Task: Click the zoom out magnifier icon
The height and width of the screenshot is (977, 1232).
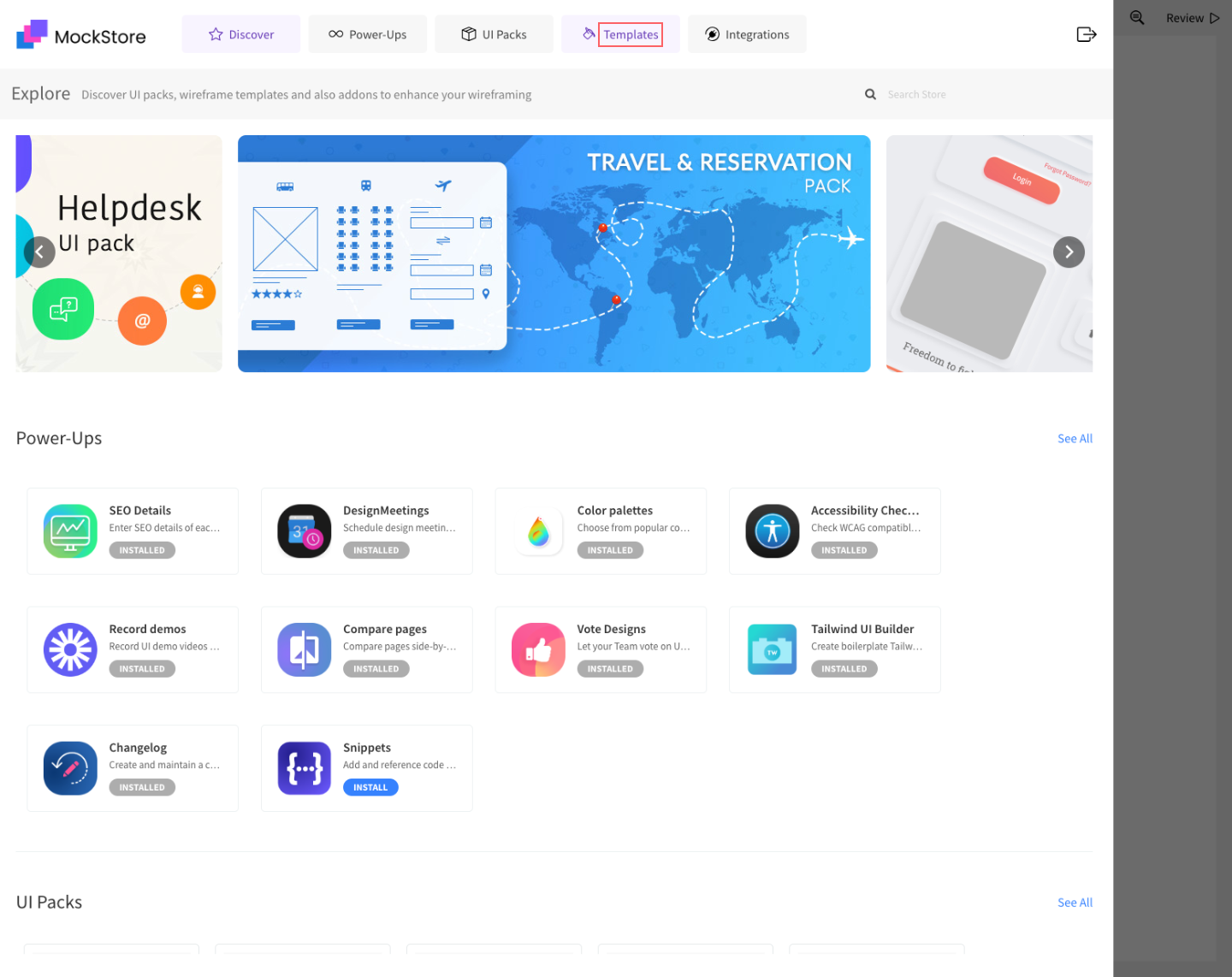Action: [x=1137, y=18]
